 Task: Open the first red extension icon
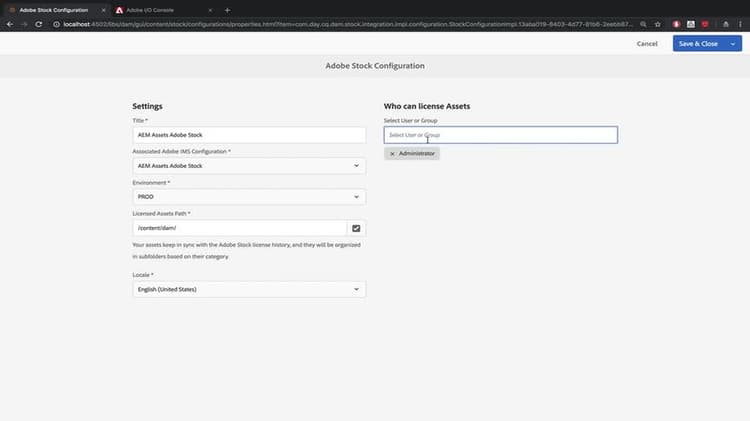676,24
